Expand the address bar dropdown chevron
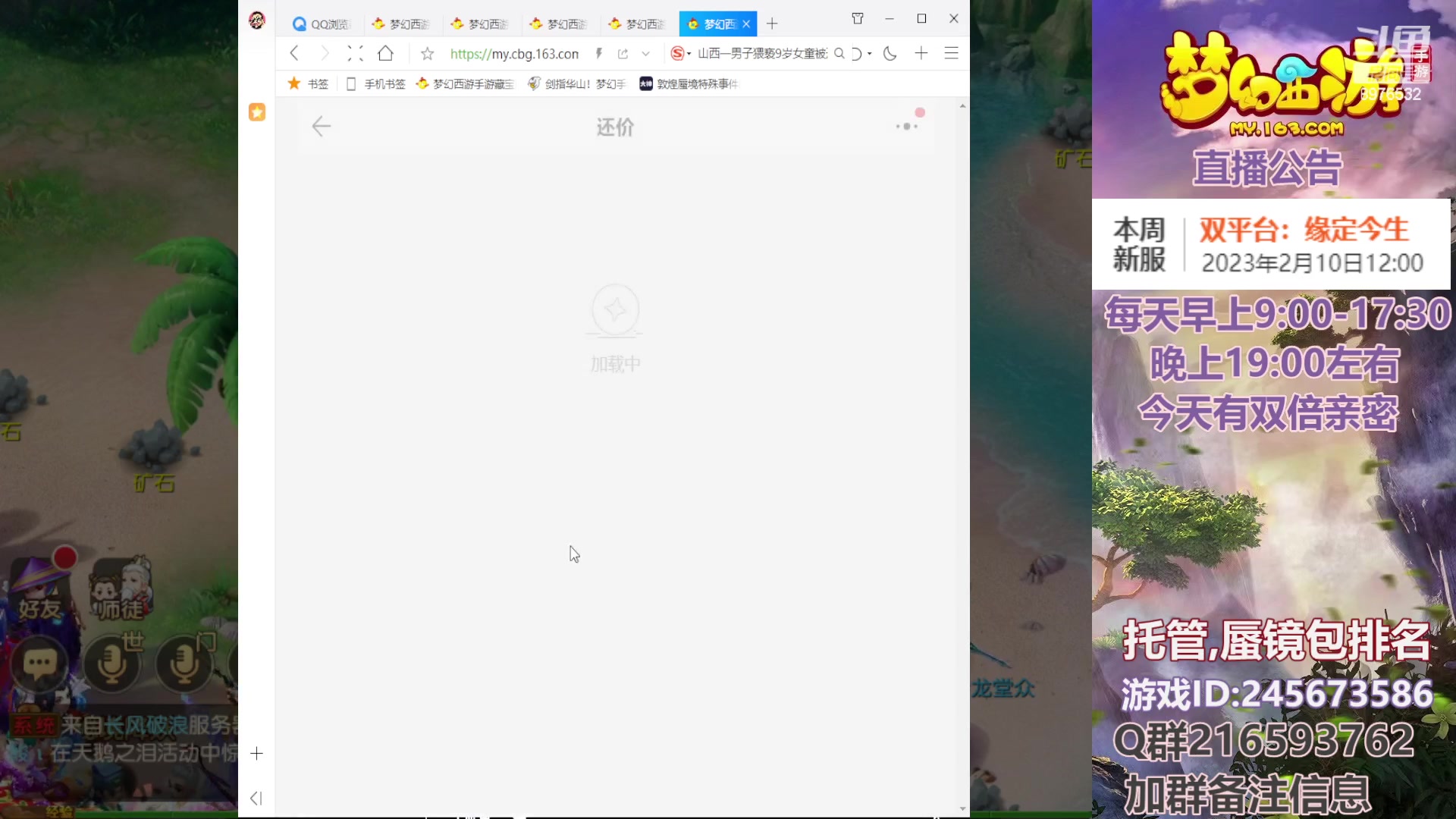 (645, 54)
